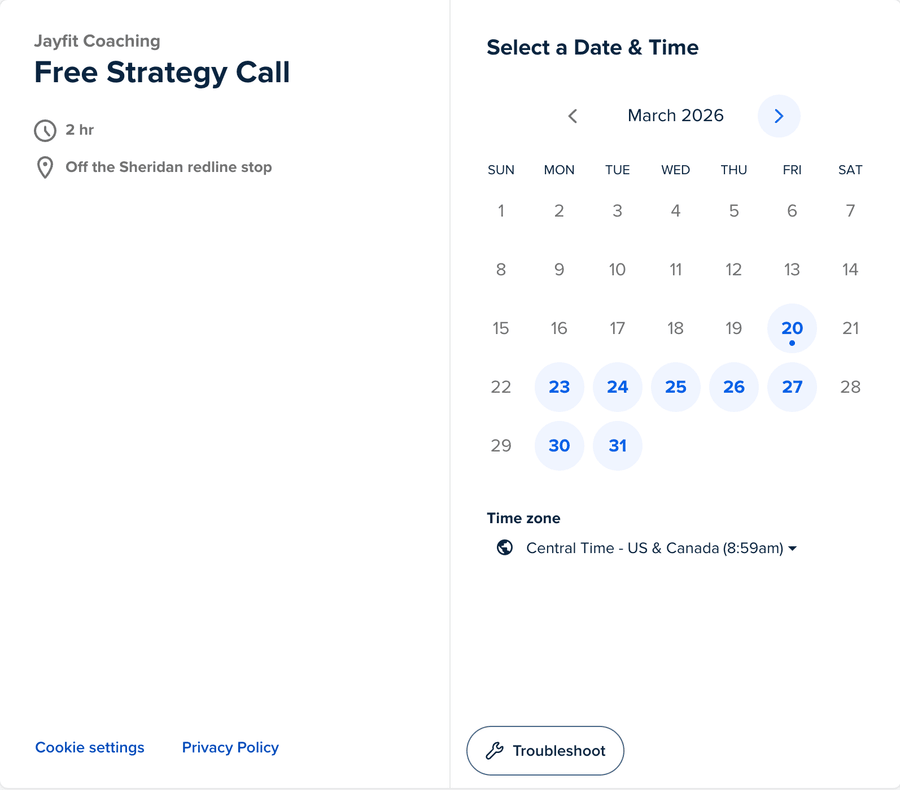
Task: Select March 27 on the calendar
Action: point(791,387)
